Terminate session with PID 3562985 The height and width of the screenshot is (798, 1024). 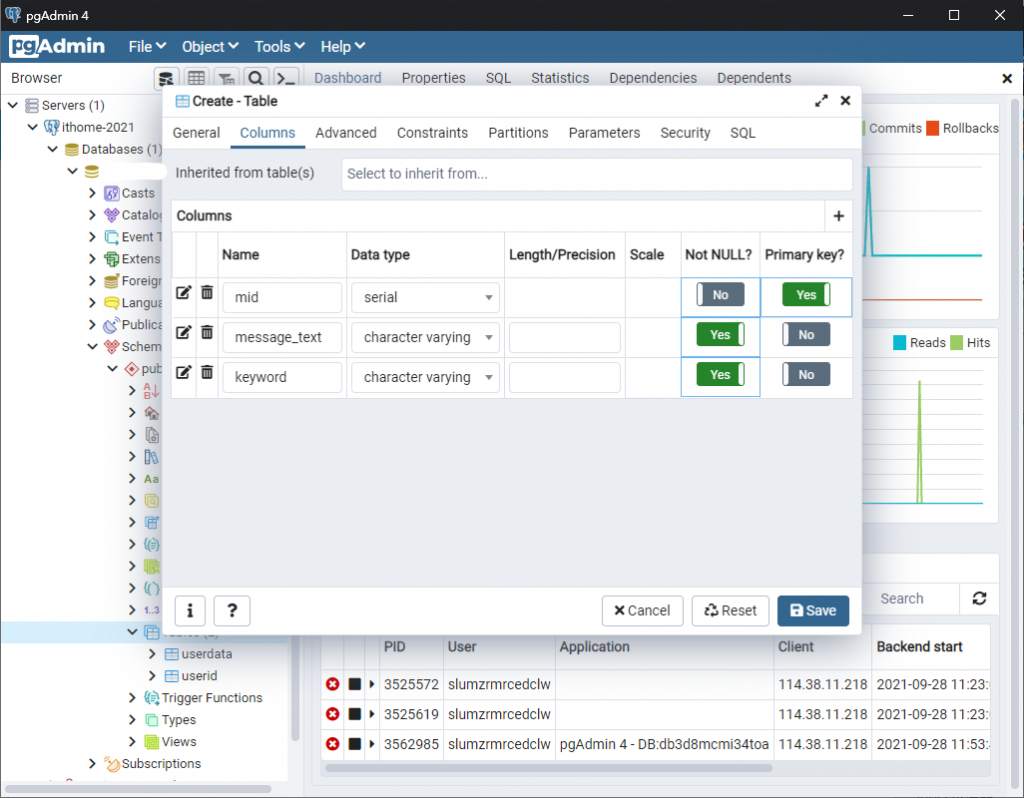[x=332, y=744]
